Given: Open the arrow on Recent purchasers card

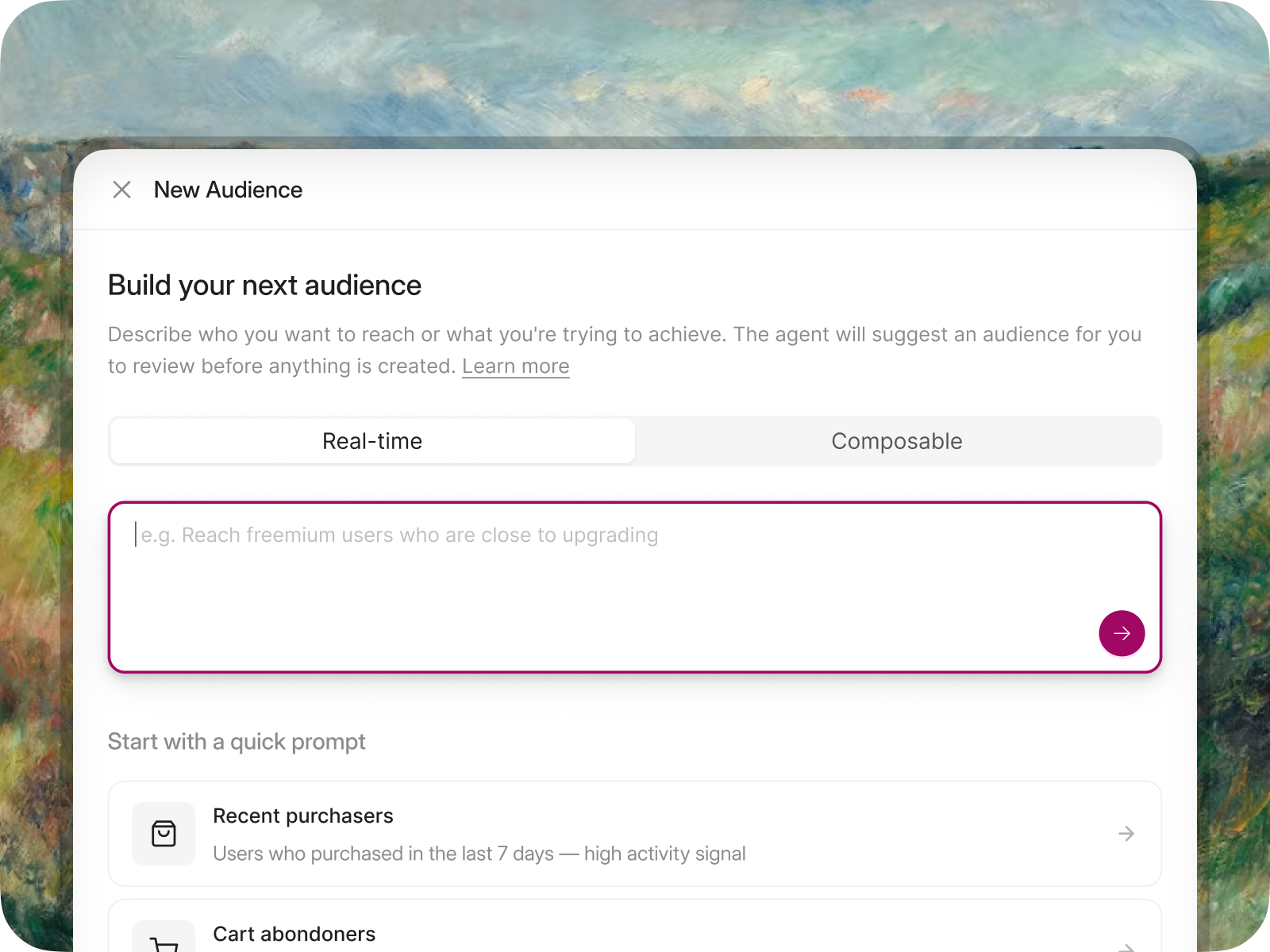Looking at the screenshot, I should point(1126,834).
